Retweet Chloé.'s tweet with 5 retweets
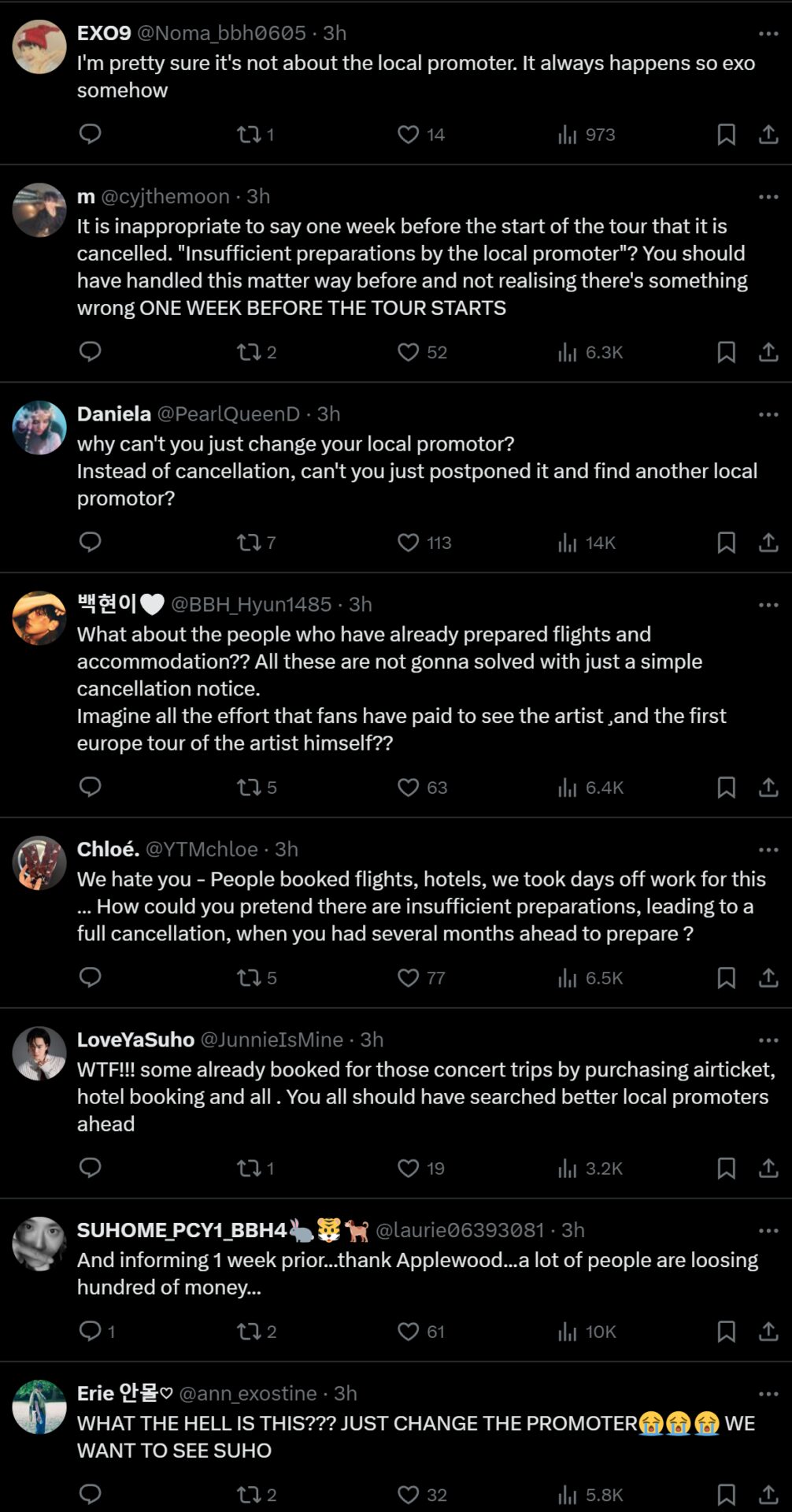Screen dimensions: 792x1512 pyautogui.click(x=250, y=978)
